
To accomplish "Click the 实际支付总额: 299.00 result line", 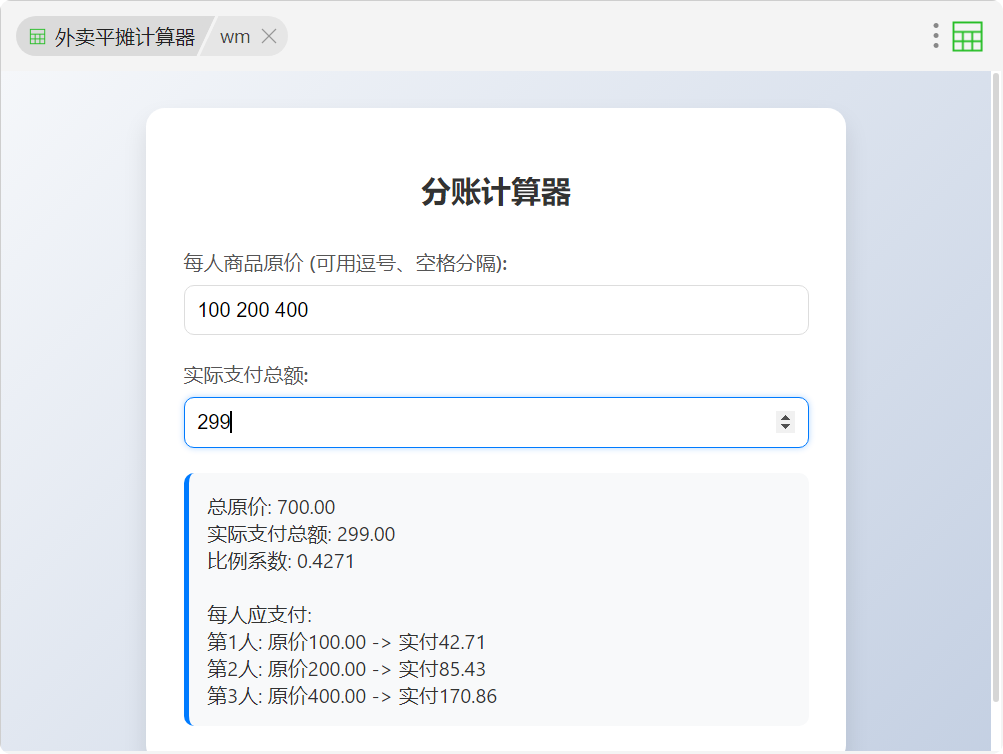I will [x=301, y=534].
